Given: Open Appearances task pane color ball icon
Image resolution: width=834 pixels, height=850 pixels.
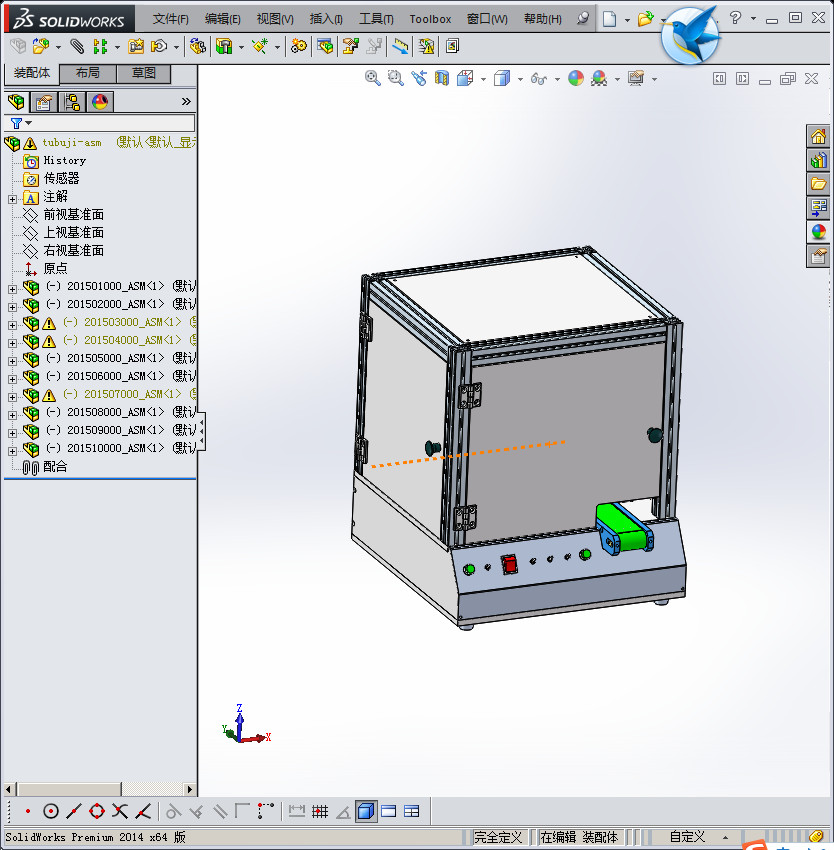Looking at the screenshot, I should coord(818,232).
